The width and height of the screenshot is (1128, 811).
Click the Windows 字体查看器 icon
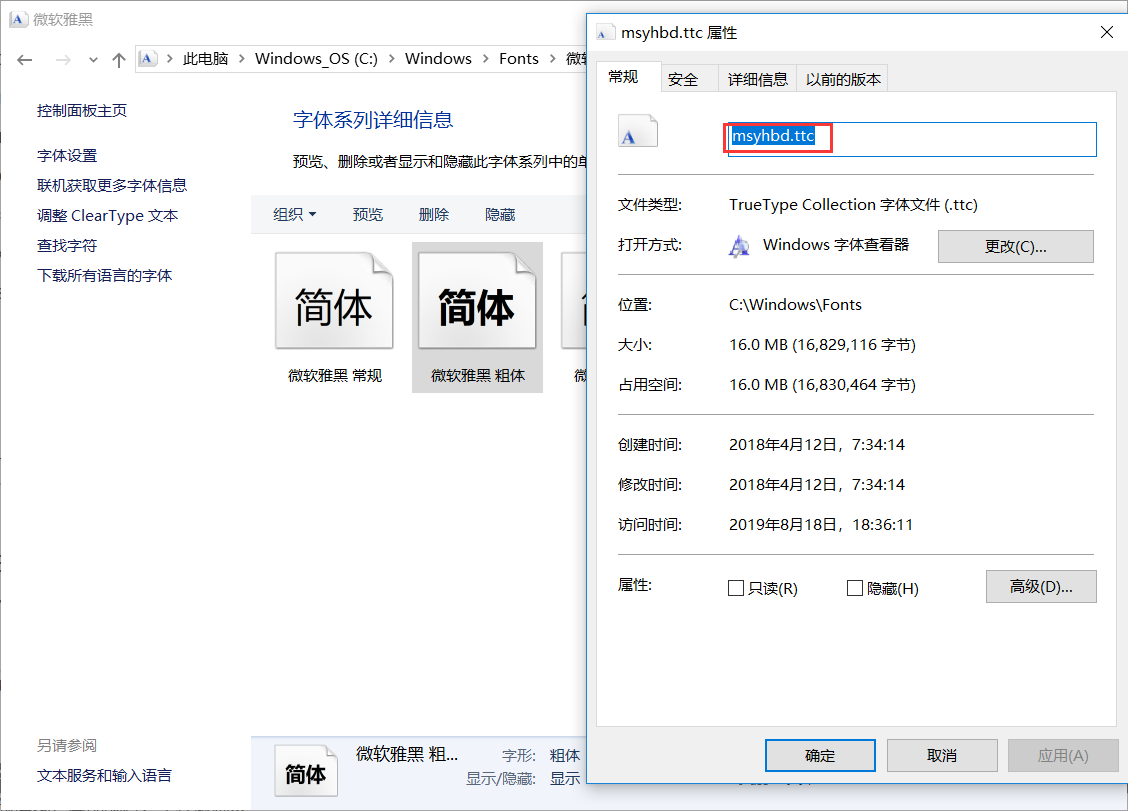tap(740, 246)
